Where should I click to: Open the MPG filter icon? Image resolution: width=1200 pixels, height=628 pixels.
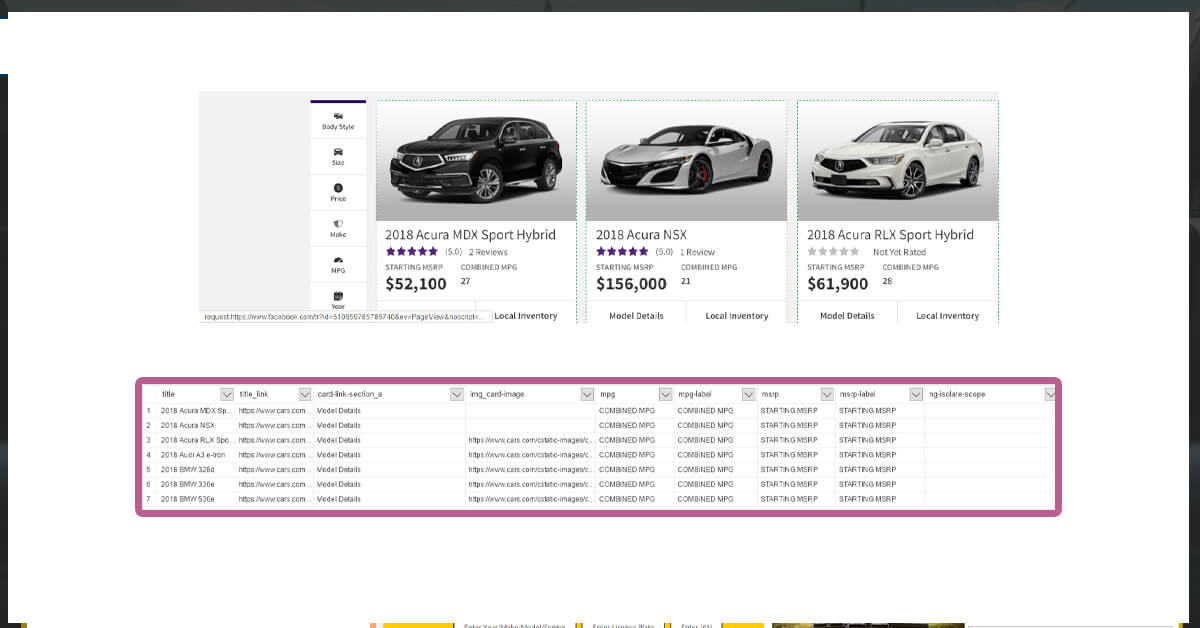[x=338, y=260]
